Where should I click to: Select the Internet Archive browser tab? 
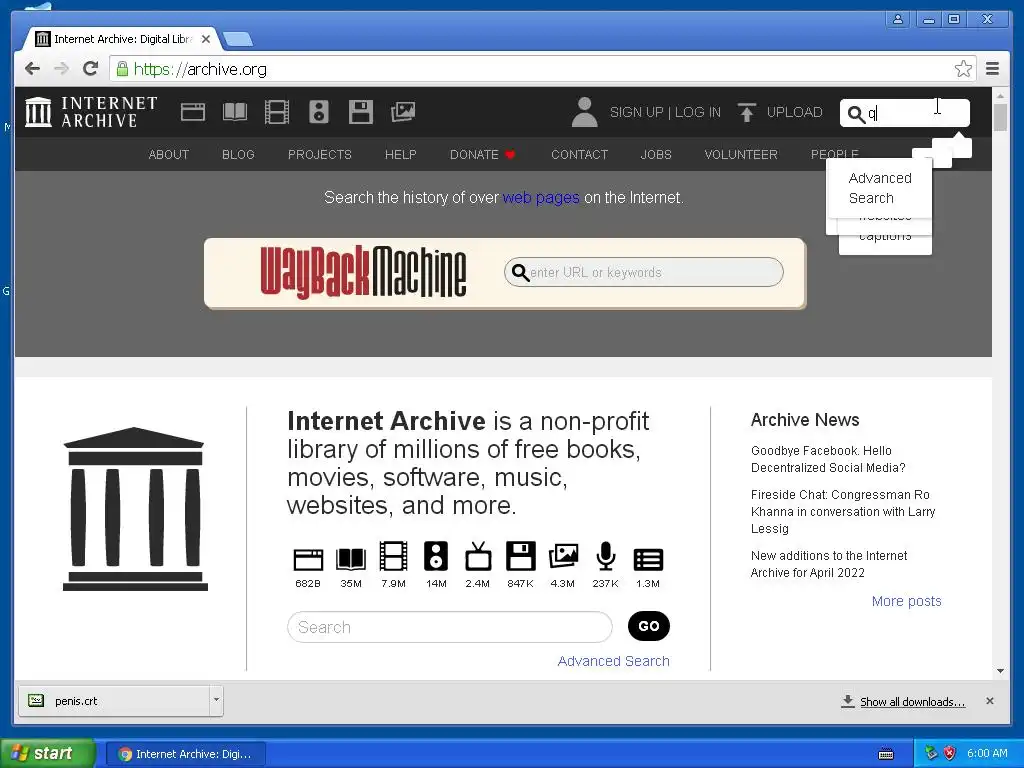click(x=121, y=39)
